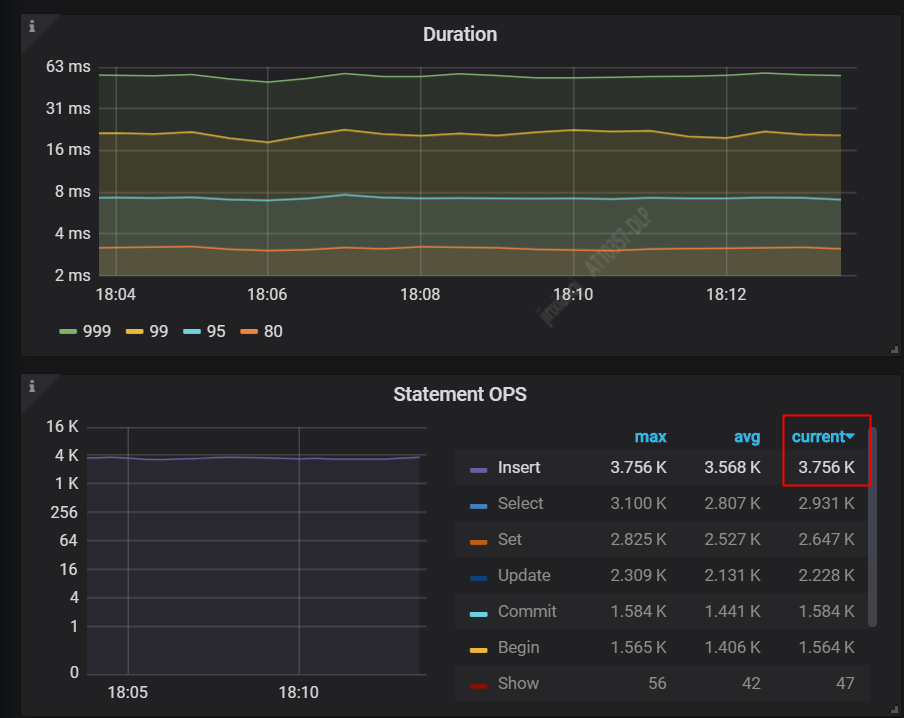Select the Insert series in legend
Image resolution: width=904 pixels, height=718 pixels.
[519, 467]
